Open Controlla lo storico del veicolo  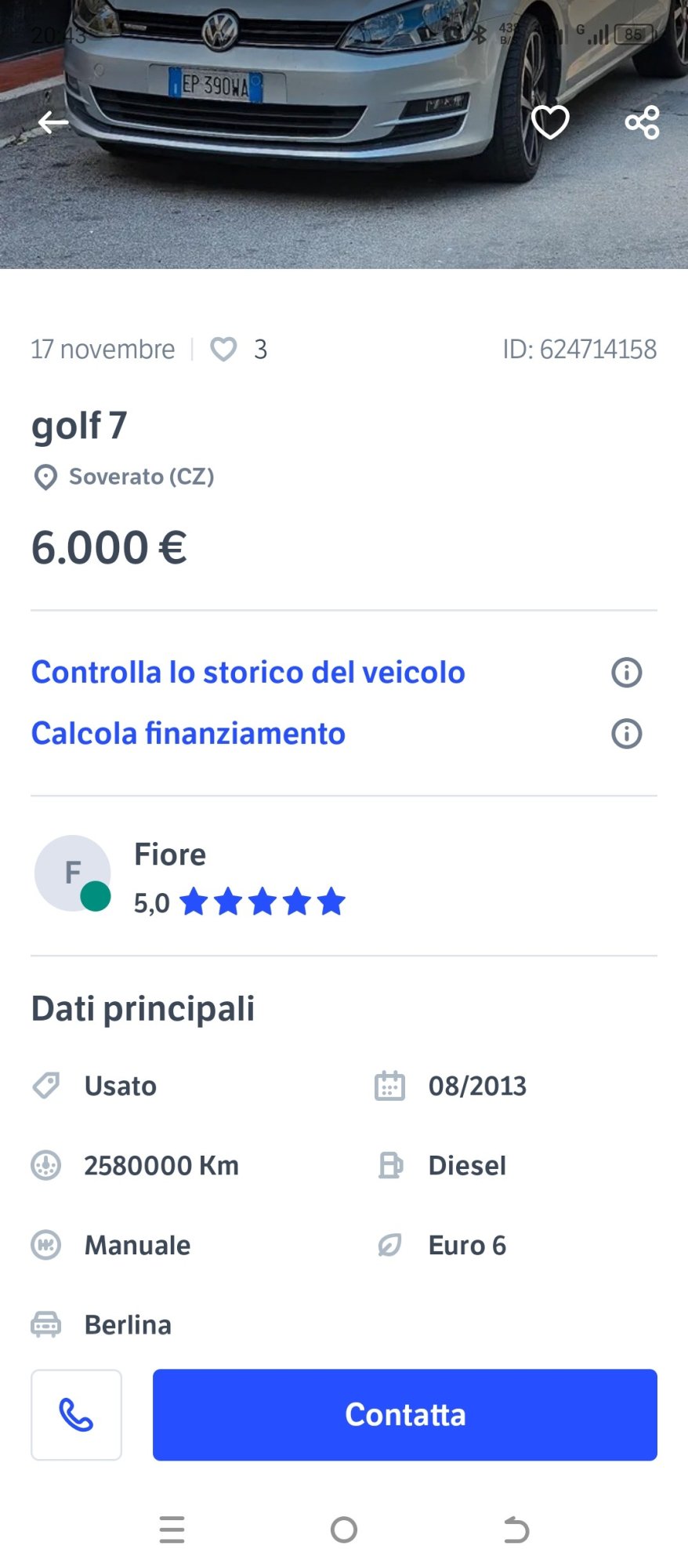tap(248, 672)
